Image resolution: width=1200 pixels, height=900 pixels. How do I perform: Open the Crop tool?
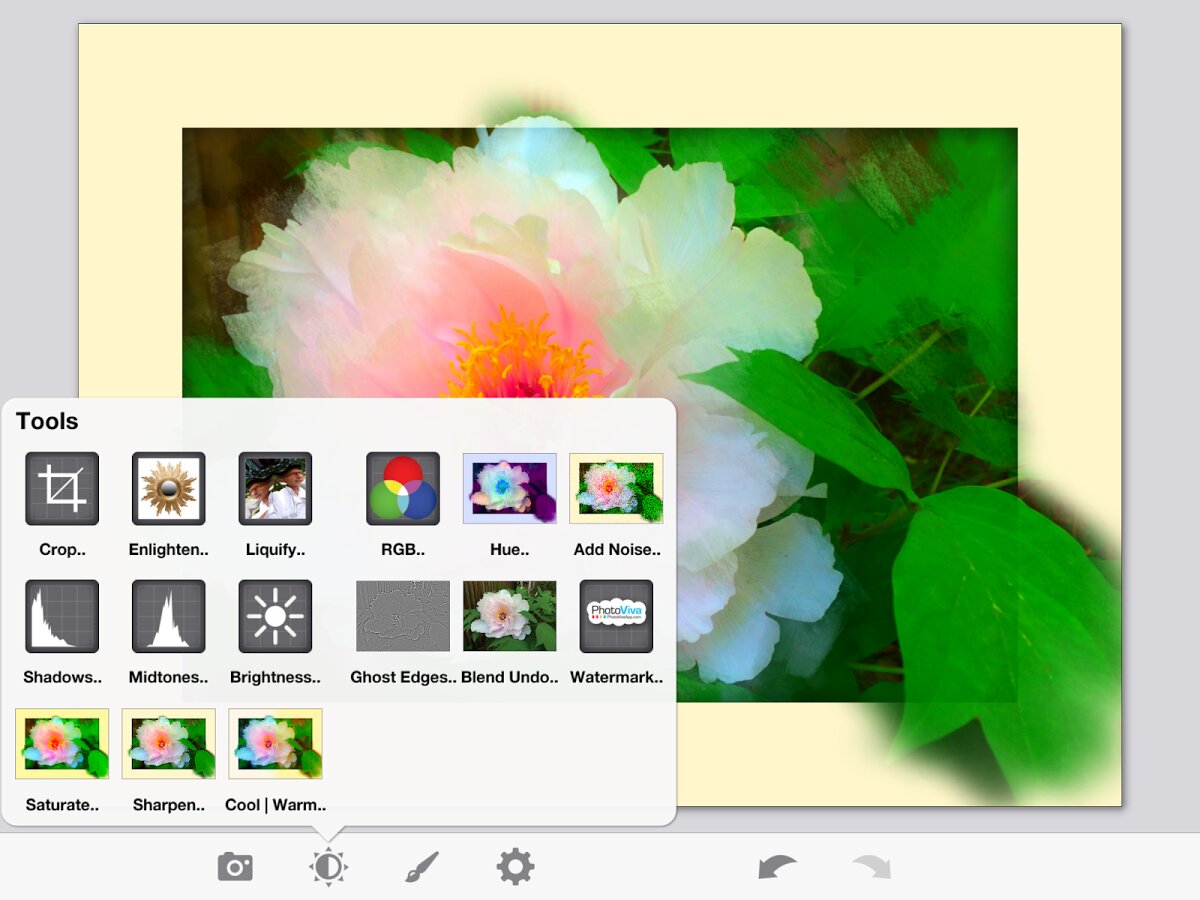coord(62,489)
